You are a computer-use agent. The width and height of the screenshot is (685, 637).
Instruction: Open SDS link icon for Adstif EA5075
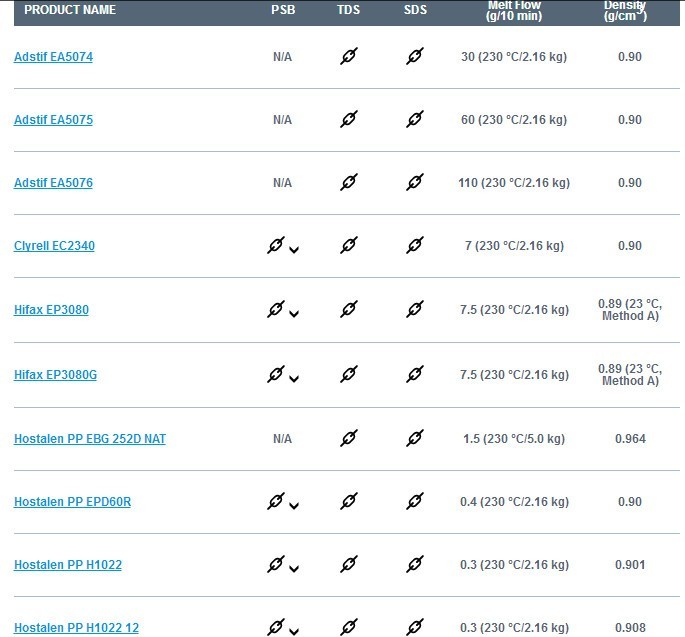pyautogui.click(x=415, y=120)
